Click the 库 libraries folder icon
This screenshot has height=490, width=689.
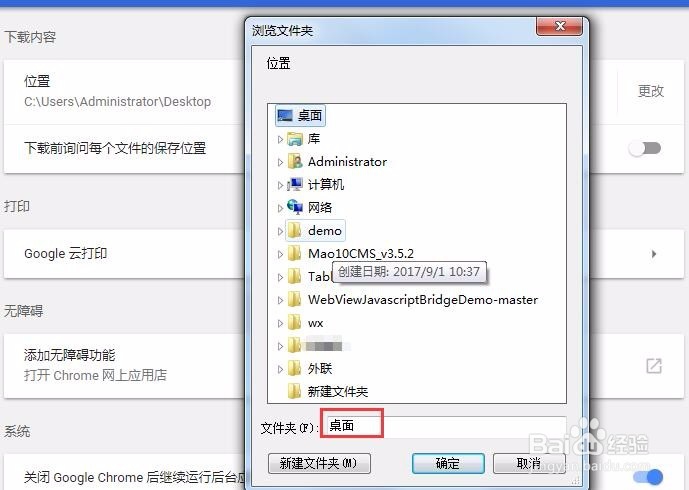click(x=295, y=139)
